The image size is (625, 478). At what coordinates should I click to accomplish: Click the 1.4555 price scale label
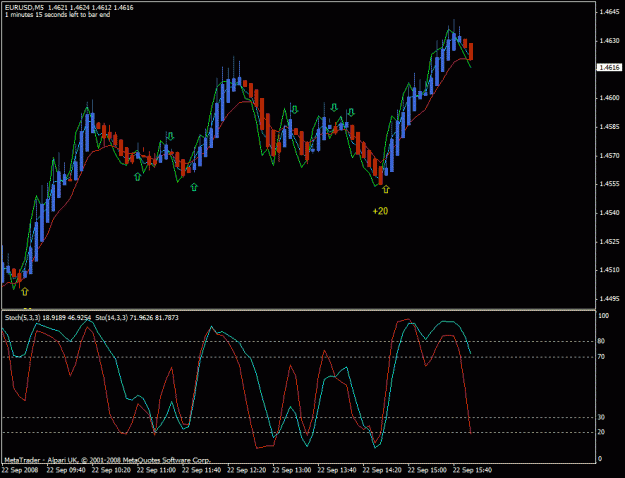coord(609,184)
